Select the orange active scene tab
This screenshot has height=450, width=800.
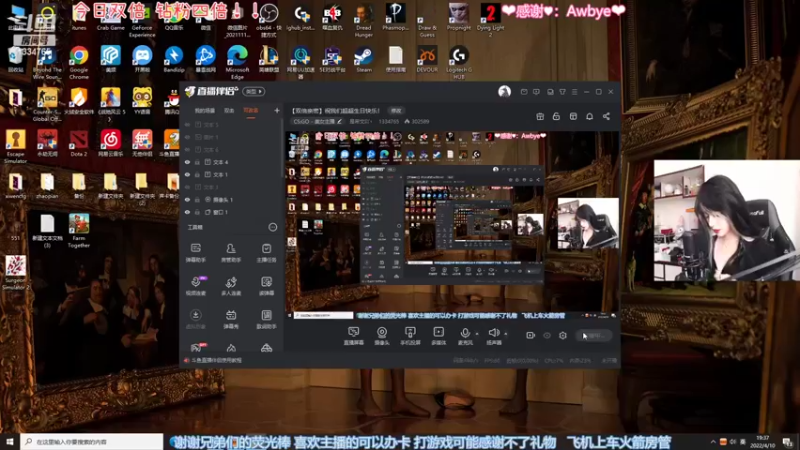pos(251,111)
